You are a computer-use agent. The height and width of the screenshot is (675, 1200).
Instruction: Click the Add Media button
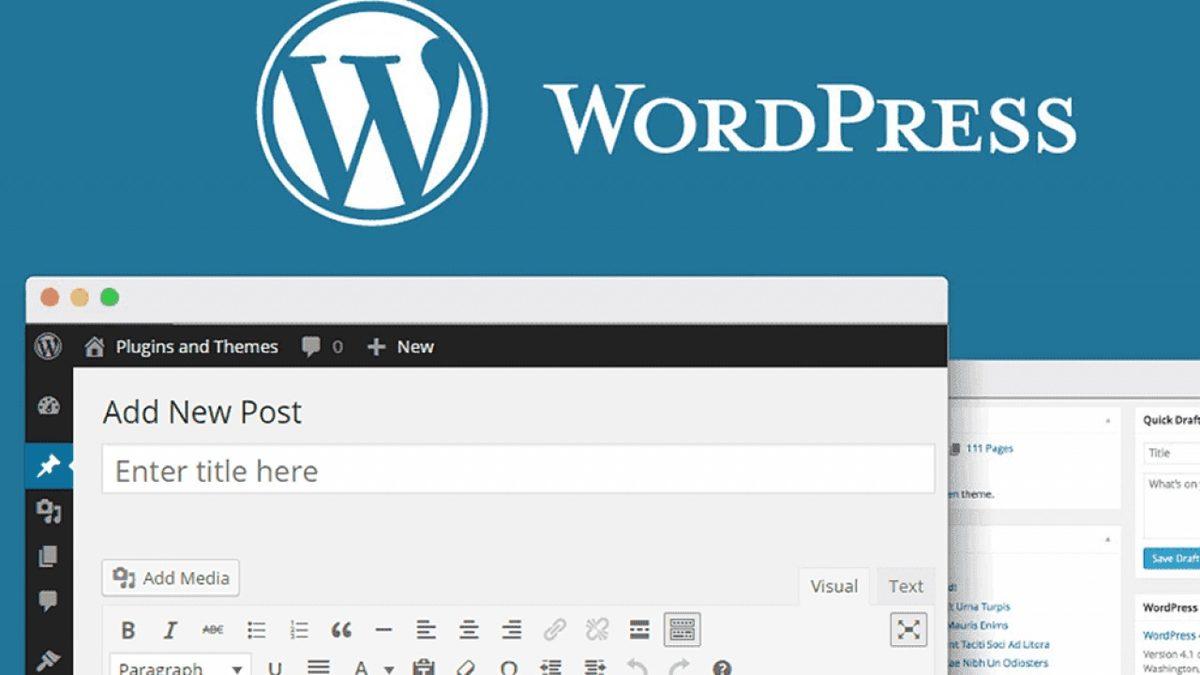click(170, 578)
